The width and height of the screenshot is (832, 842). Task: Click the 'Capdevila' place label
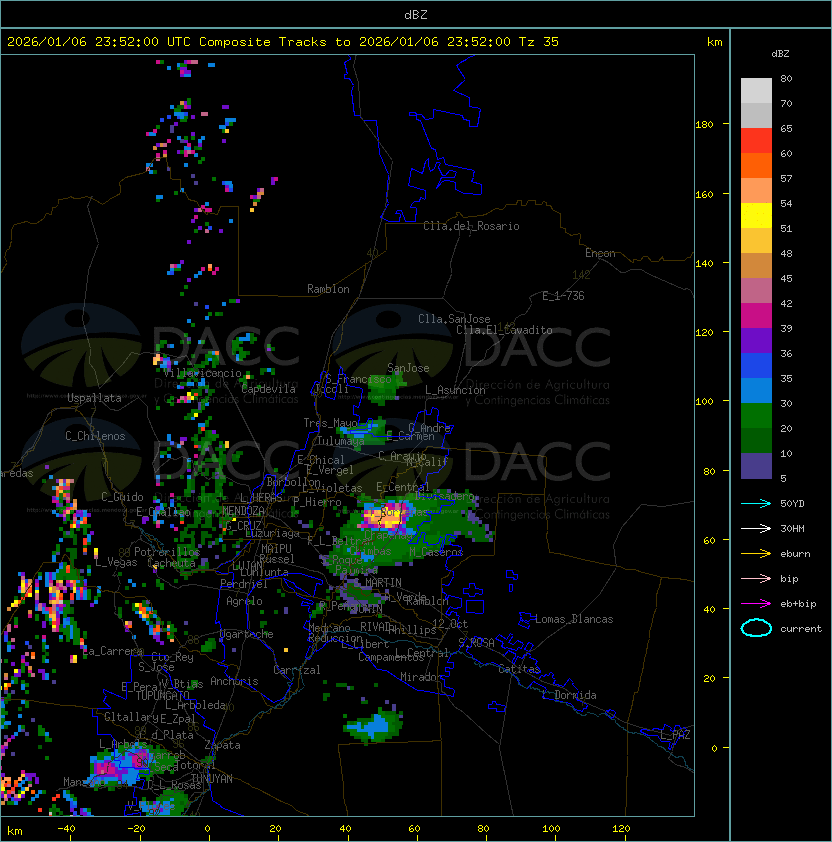point(269,389)
